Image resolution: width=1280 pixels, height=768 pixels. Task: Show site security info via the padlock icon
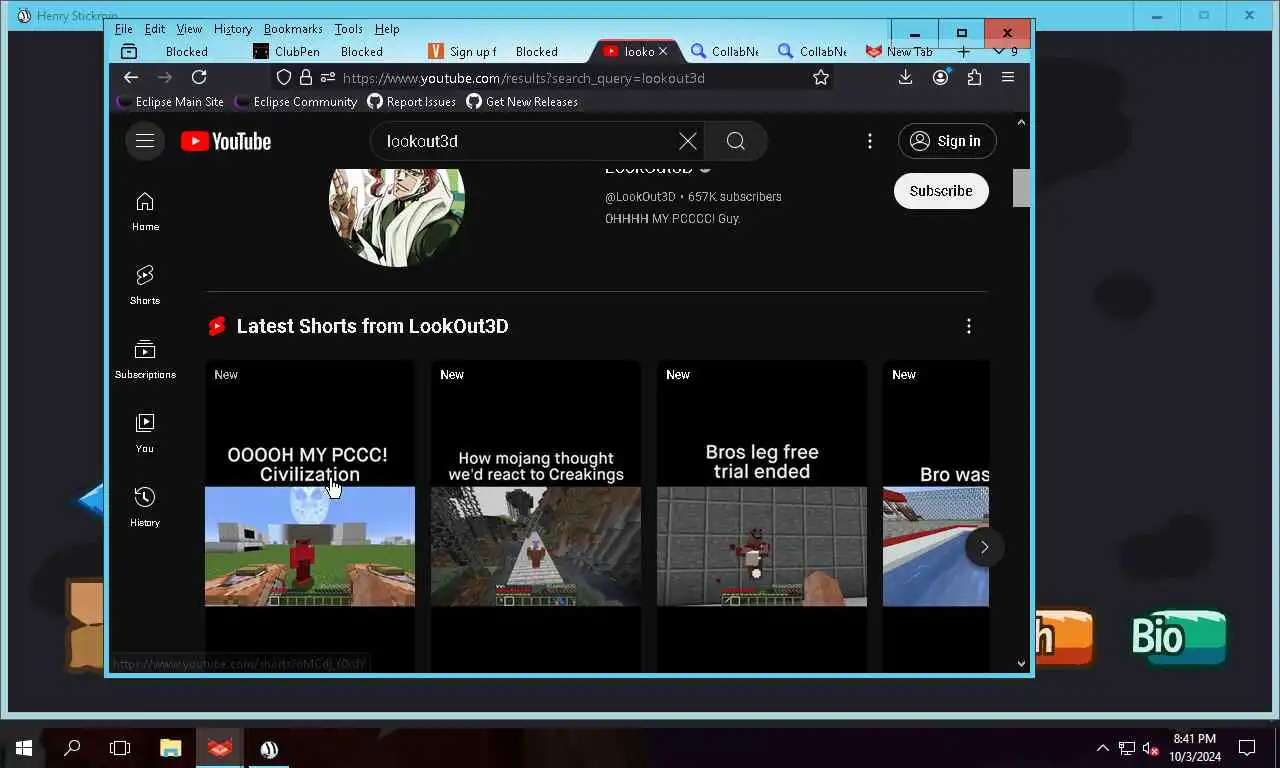[x=306, y=77]
